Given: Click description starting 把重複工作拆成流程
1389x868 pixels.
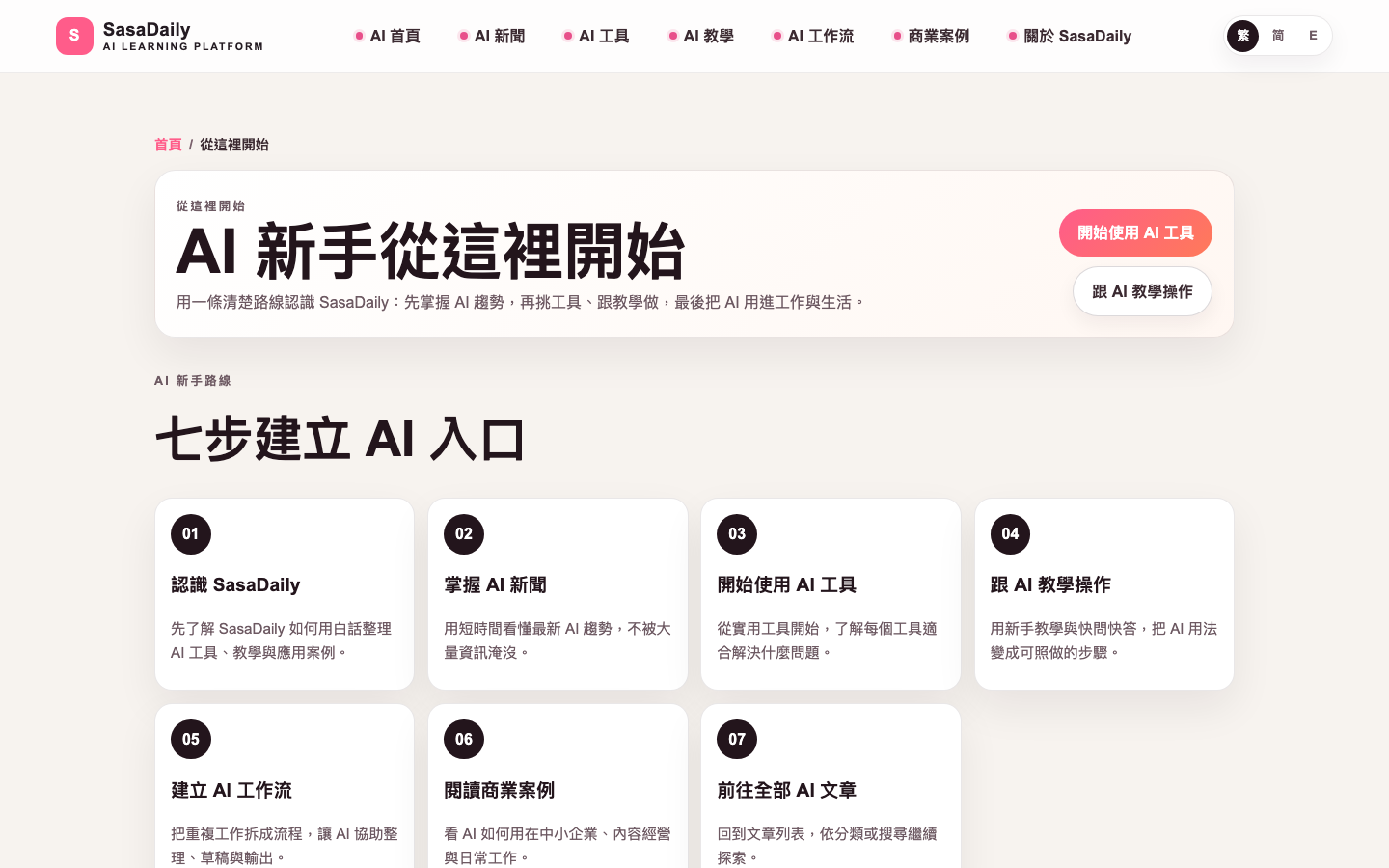Looking at the screenshot, I should pyautogui.click(x=285, y=846).
